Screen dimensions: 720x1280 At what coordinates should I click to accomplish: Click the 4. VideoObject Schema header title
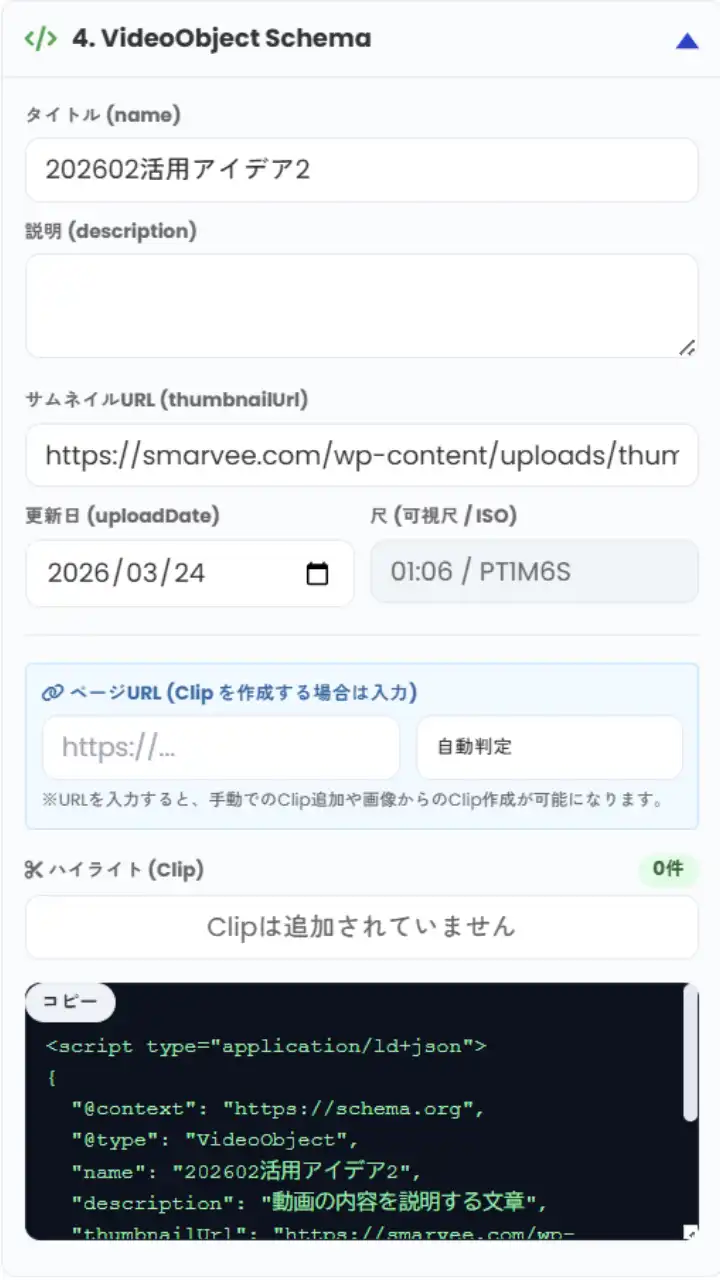pos(221,39)
